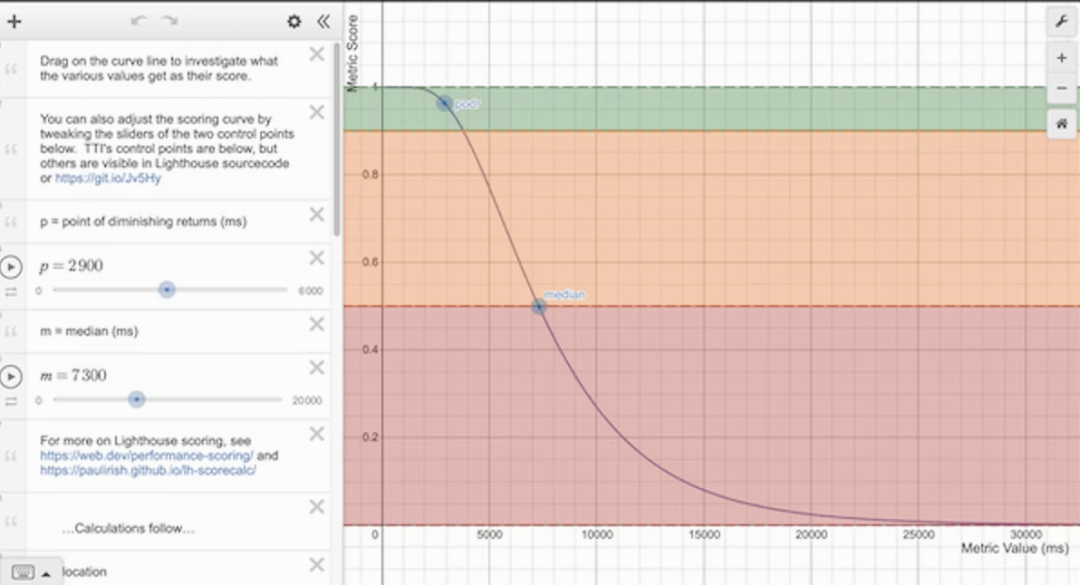The height and width of the screenshot is (585, 1080).
Task: Redo the last undone change
Action: coord(169,21)
